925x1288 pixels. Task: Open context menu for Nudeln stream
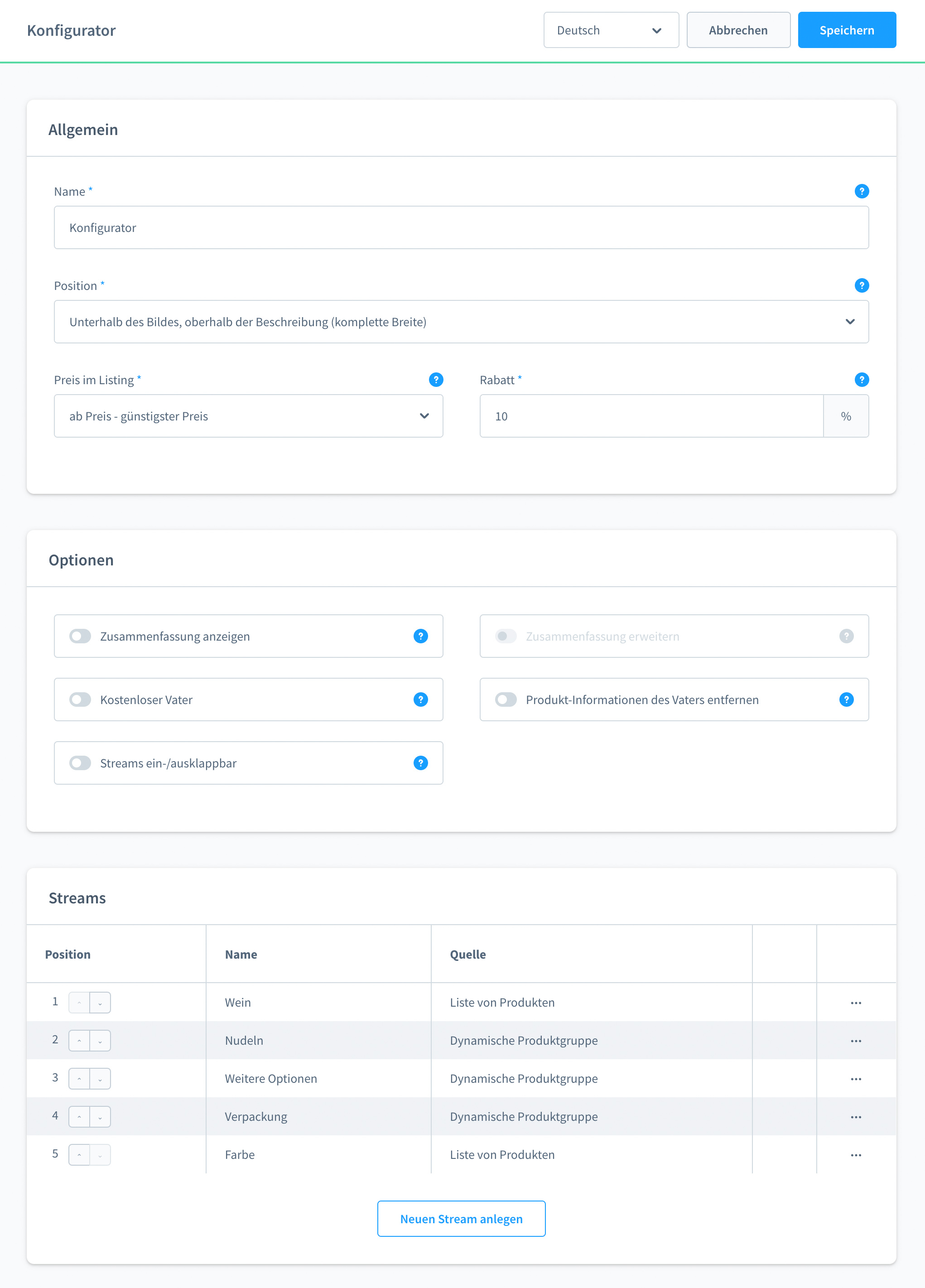pyautogui.click(x=856, y=1041)
